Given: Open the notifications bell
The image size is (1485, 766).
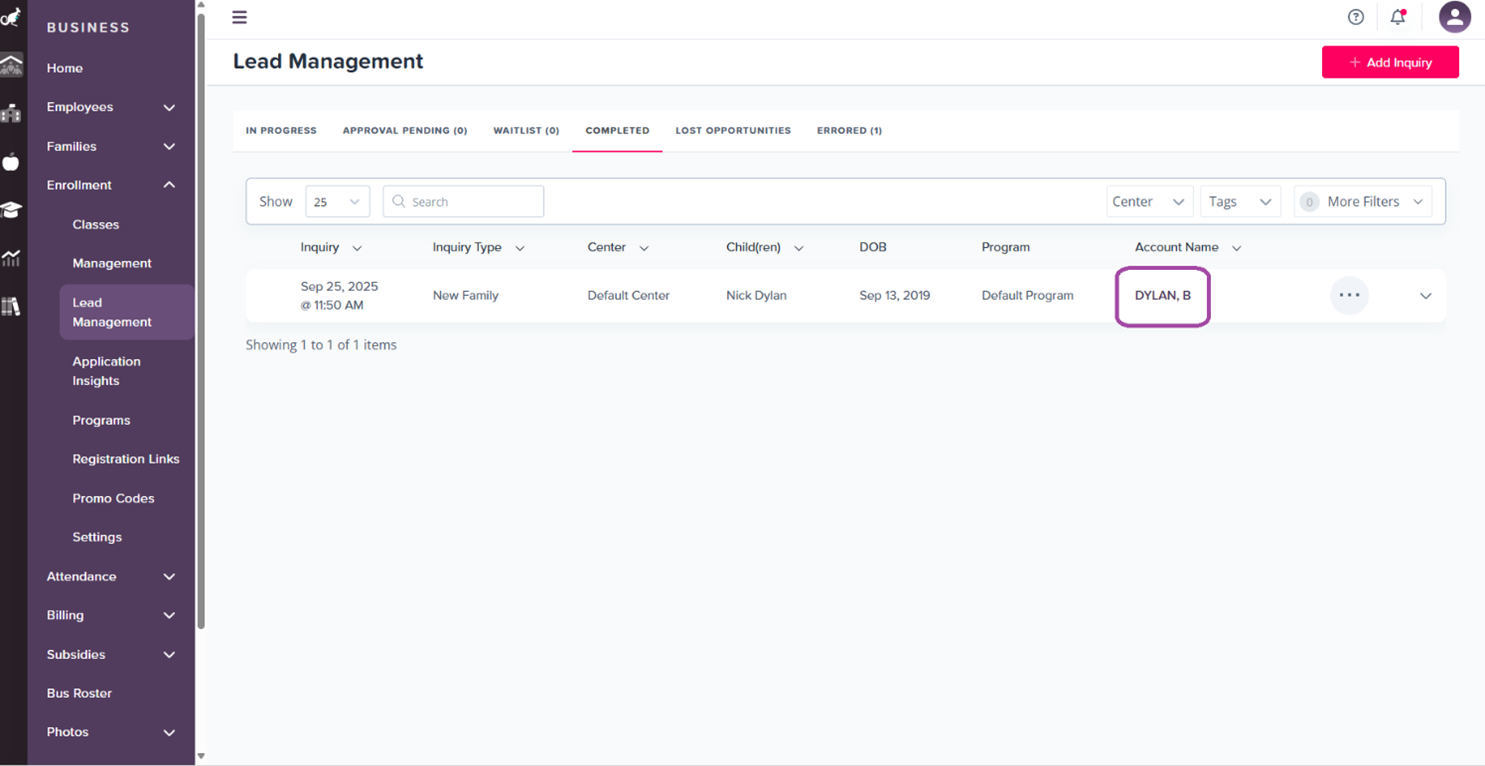Looking at the screenshot, I should pyautogui.click(x=1397, y=17).
